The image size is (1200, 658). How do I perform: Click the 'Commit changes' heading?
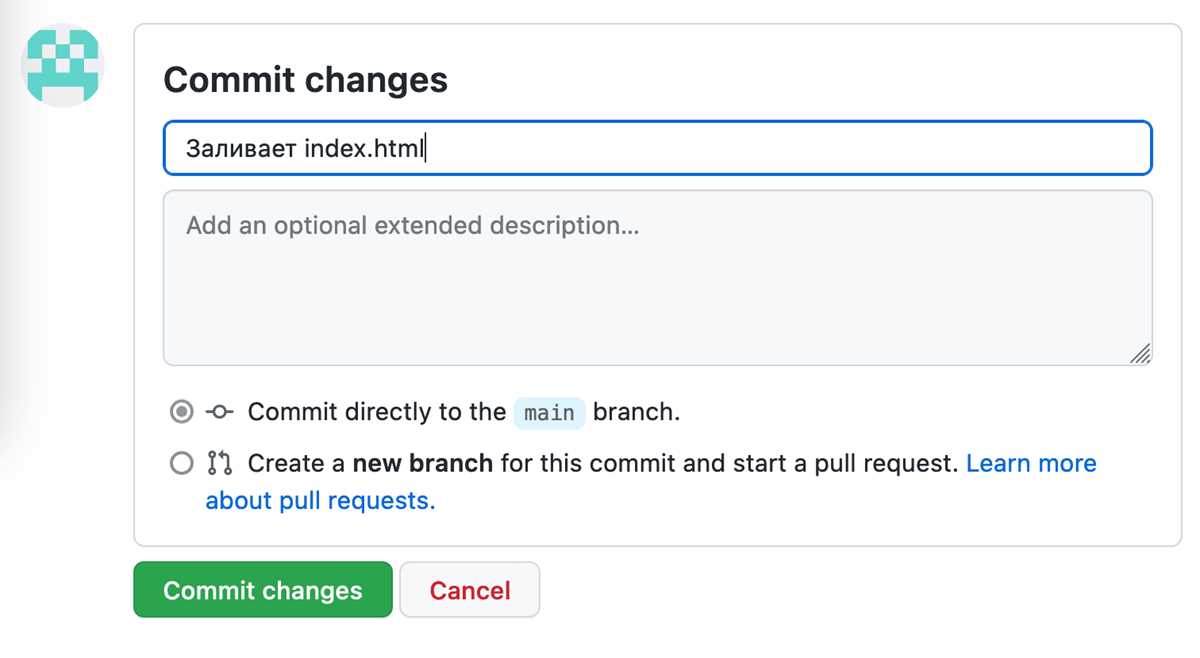click(306, 80)
